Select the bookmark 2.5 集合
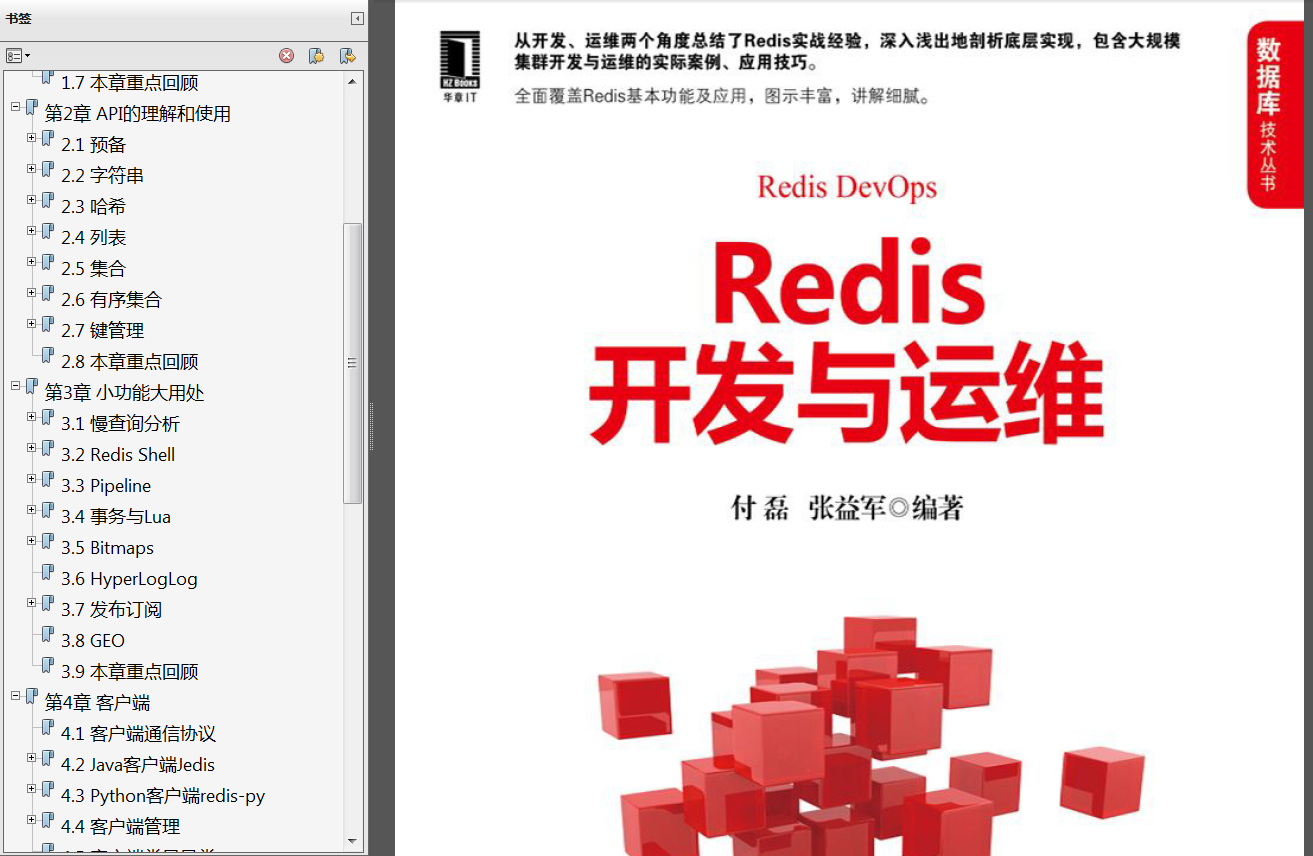 [93, 269]
